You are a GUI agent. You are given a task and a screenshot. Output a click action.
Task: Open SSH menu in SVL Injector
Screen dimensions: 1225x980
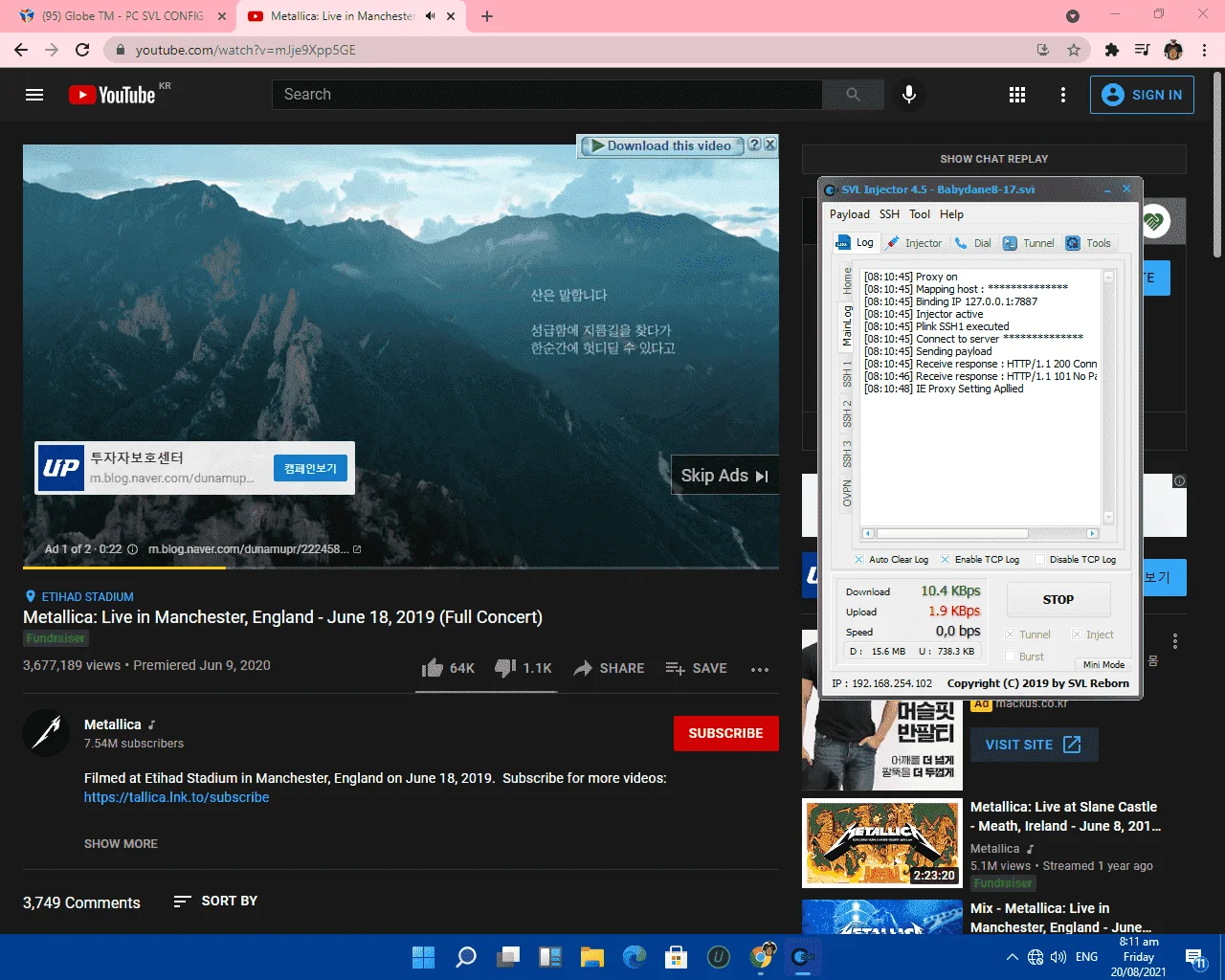tap(890, 214)
